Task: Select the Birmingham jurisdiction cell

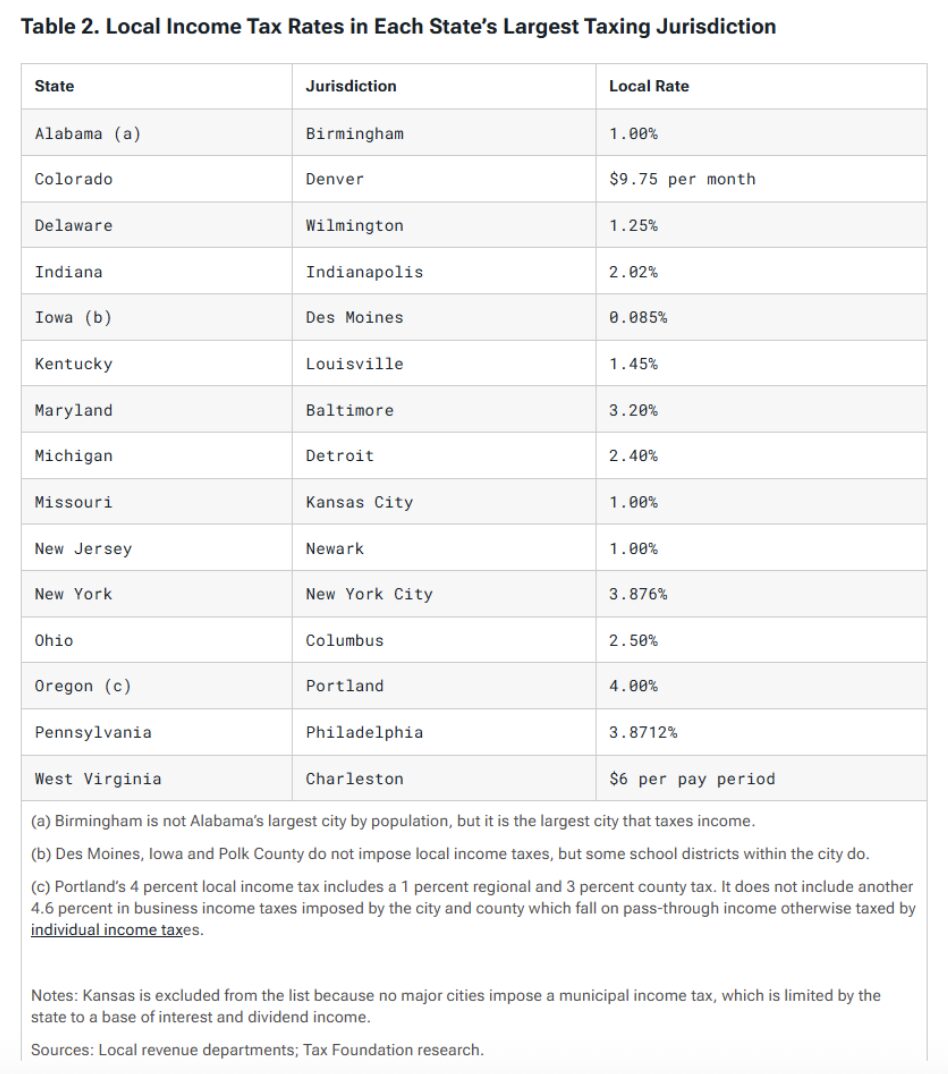Action: [444, 133]
